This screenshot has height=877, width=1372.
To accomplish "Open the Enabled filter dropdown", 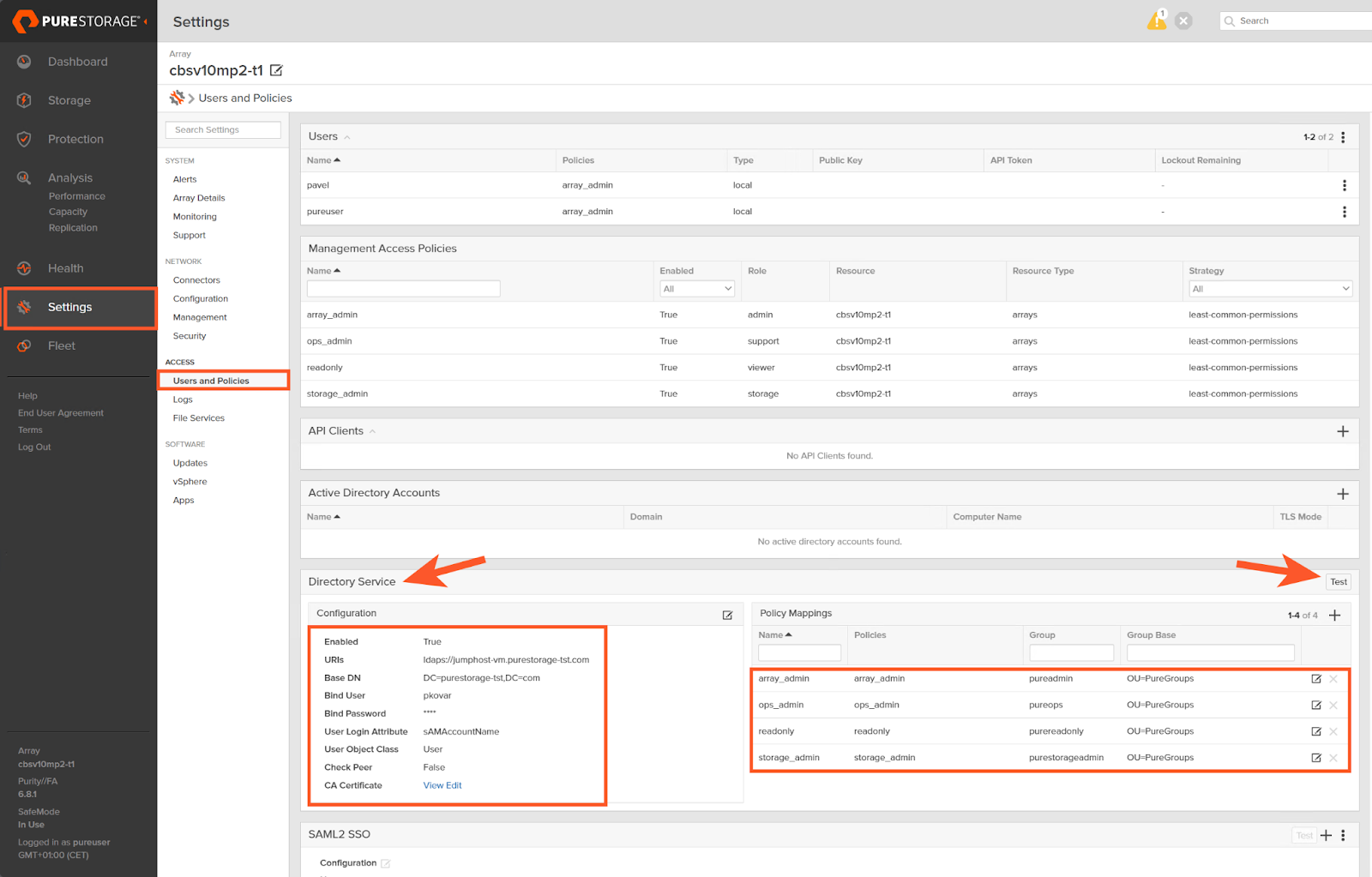I will [697, 289].
